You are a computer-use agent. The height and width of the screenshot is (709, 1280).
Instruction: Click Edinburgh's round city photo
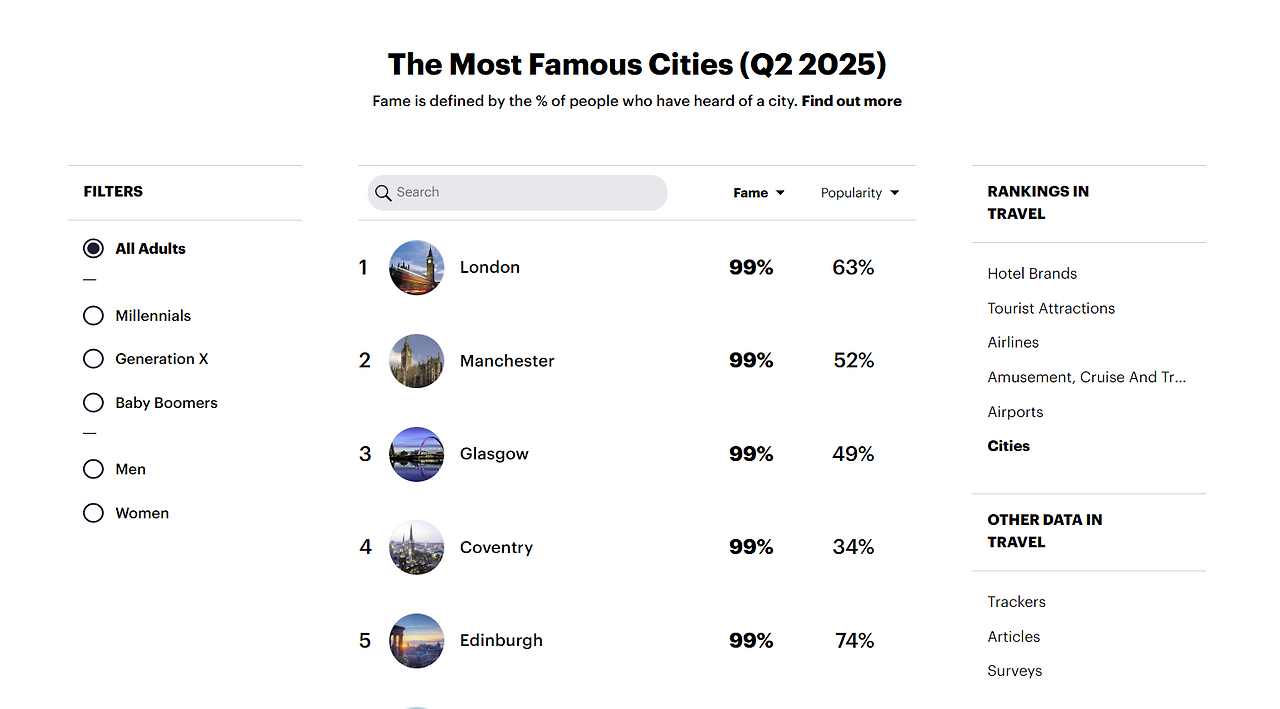(x=416, y=640)
